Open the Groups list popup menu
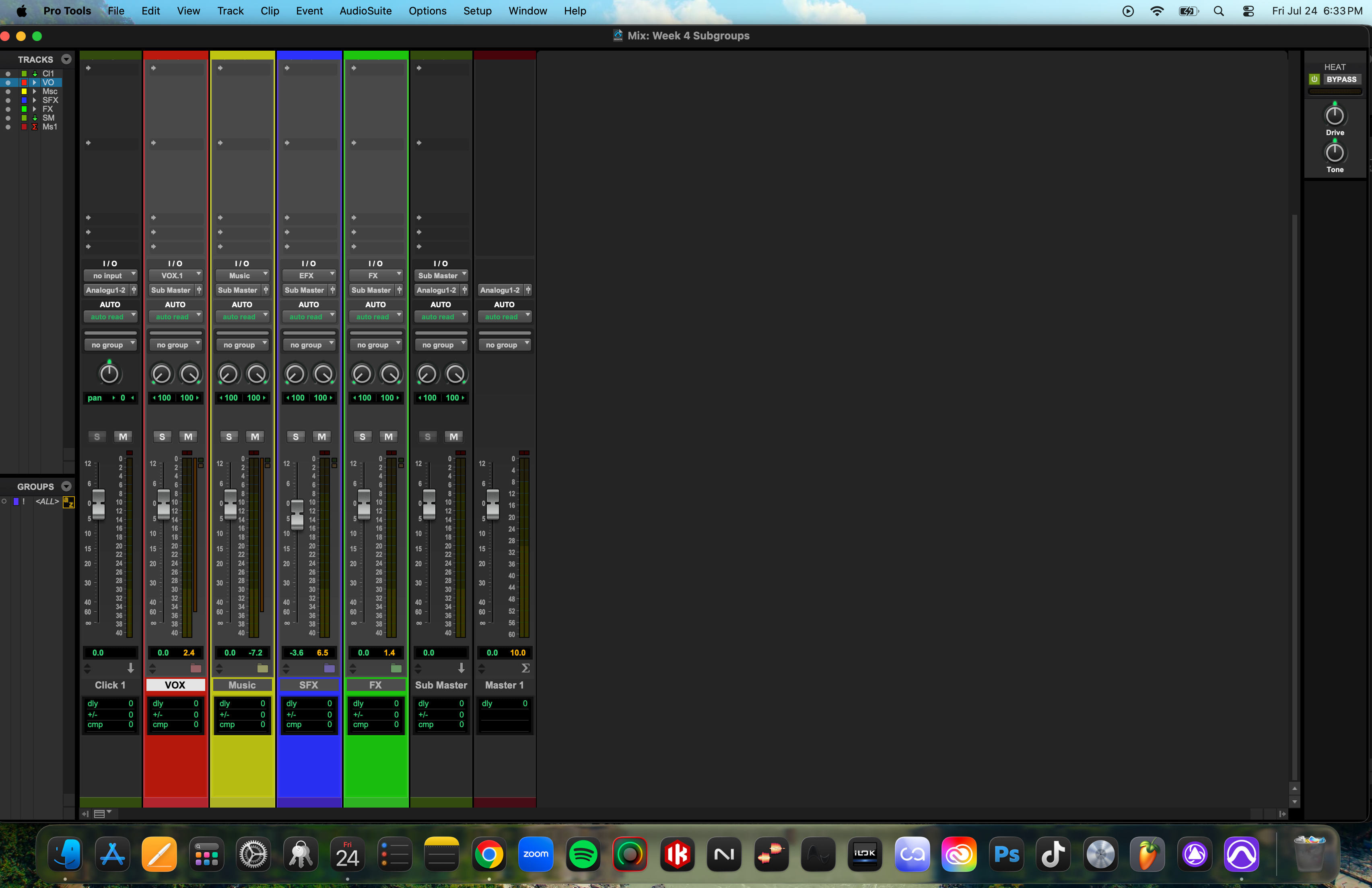The width and height of the screenshot is (1372, 888). pos(66,486)
